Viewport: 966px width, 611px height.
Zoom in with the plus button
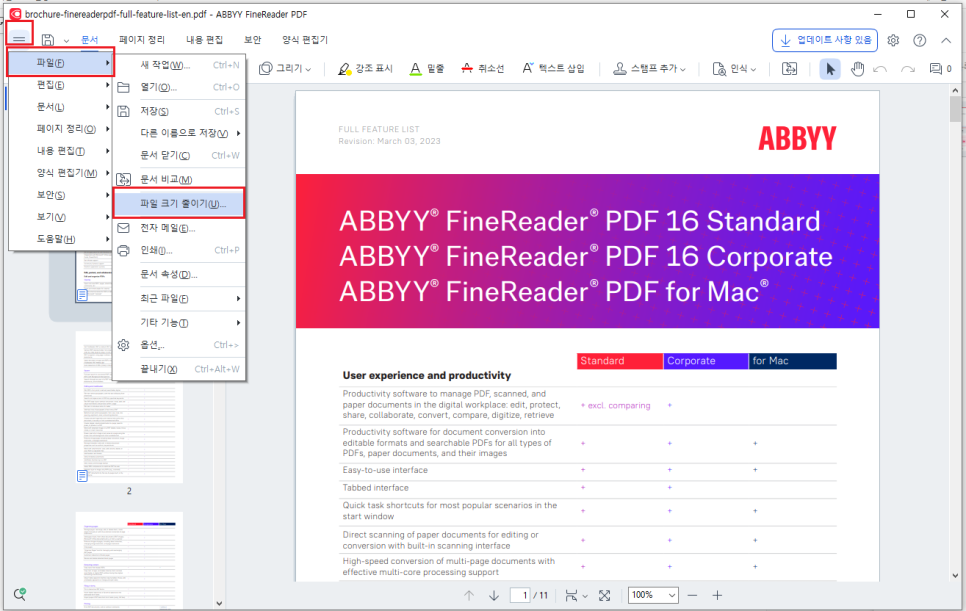pyautogui.click(x=717, y=596)
